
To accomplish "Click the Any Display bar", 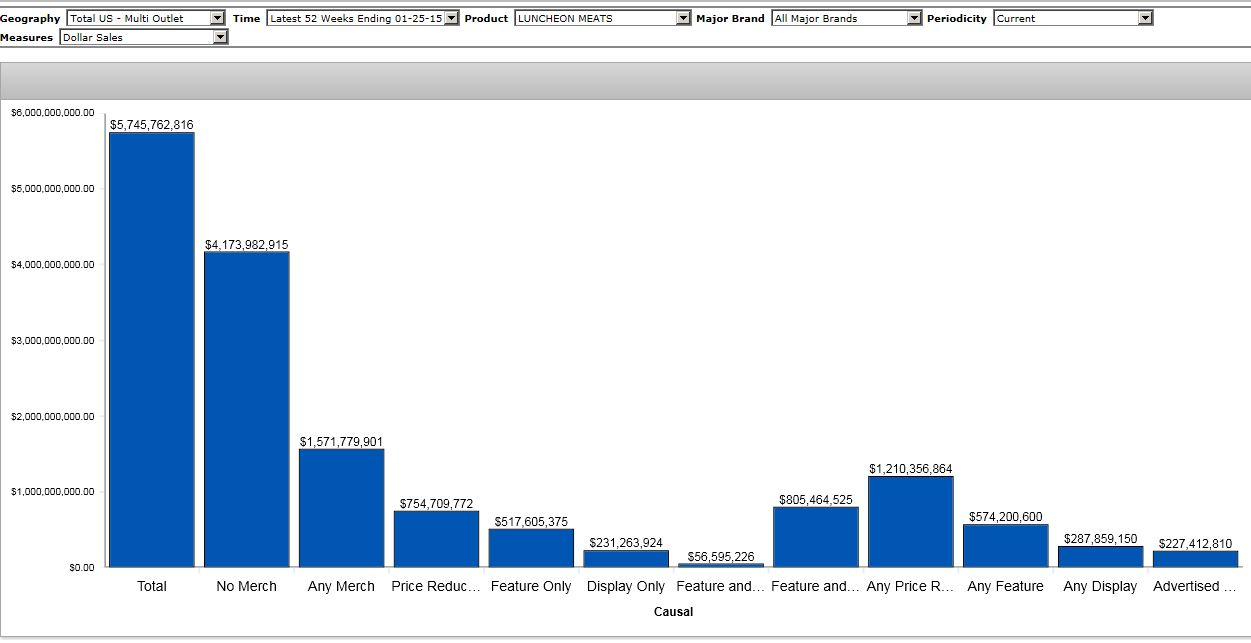I will (x=1100, y=557).
